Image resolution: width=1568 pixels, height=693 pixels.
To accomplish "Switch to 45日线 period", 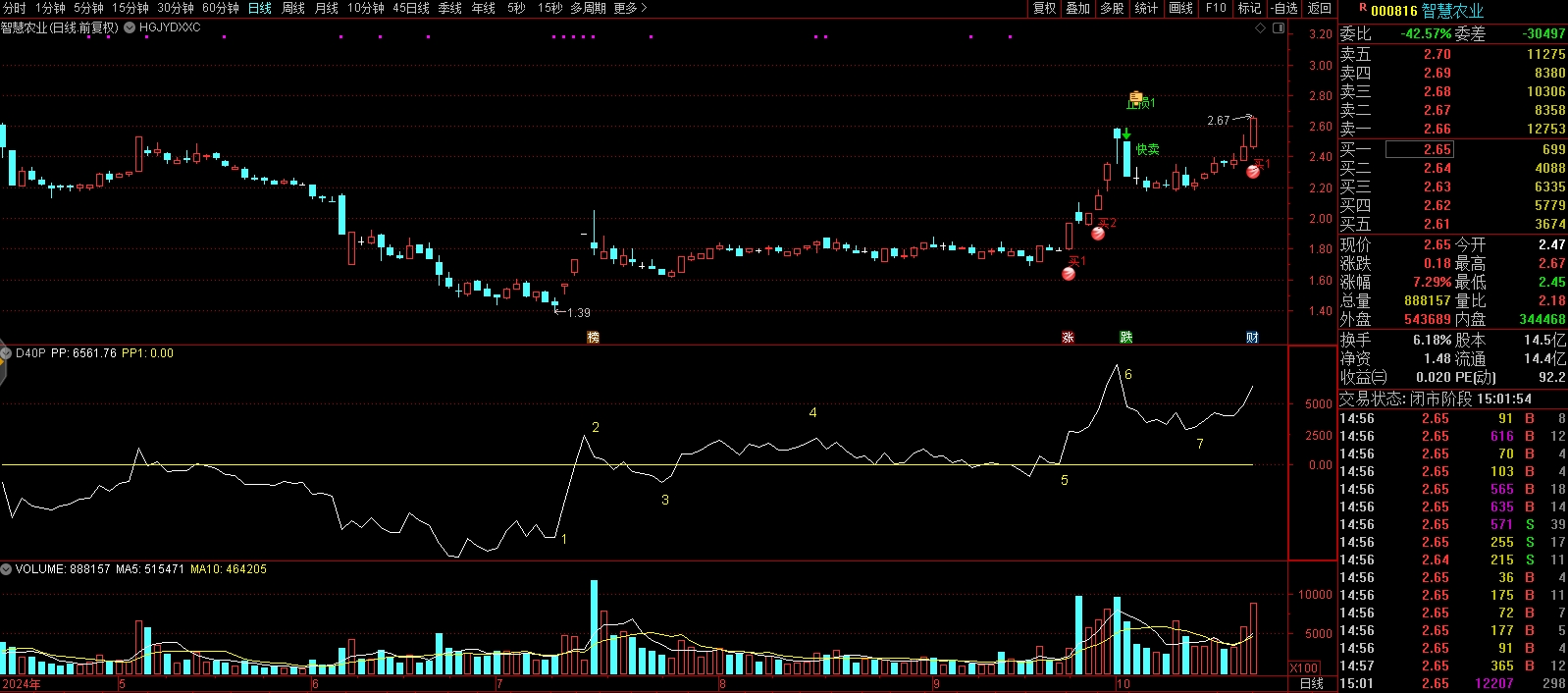I will coord(411,8).
